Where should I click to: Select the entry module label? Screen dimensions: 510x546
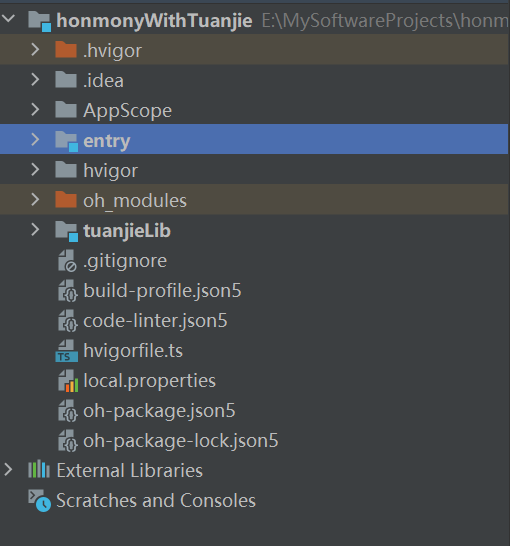[x=107, y=141]
